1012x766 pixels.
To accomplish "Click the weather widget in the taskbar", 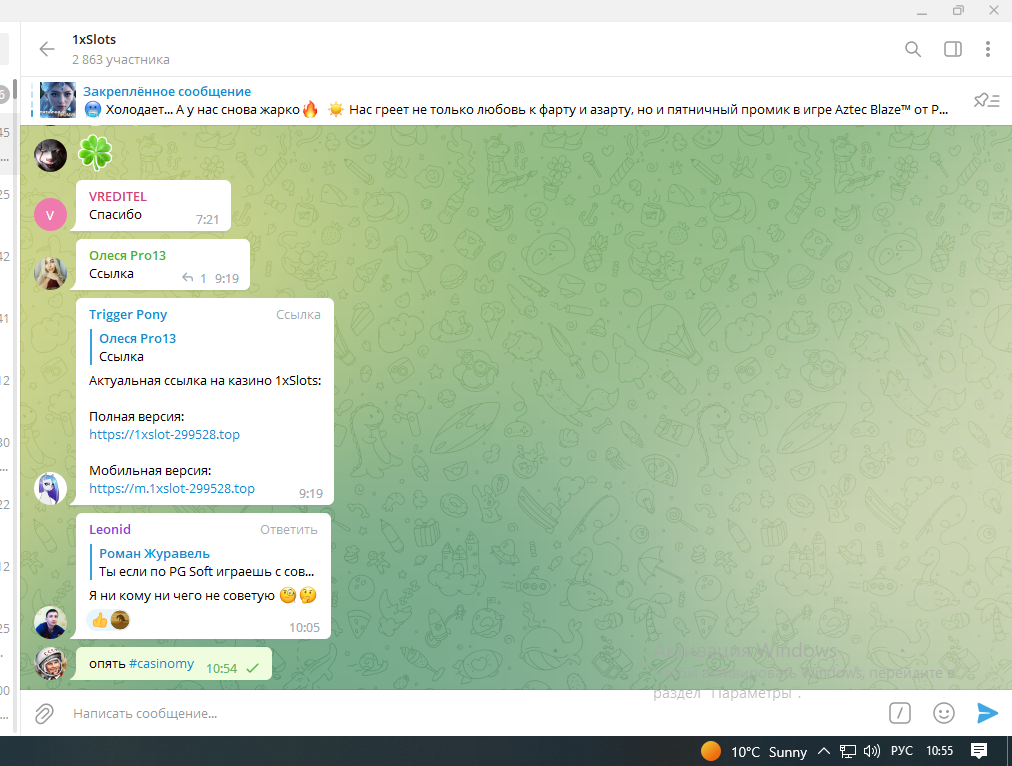I will [754, 751].
